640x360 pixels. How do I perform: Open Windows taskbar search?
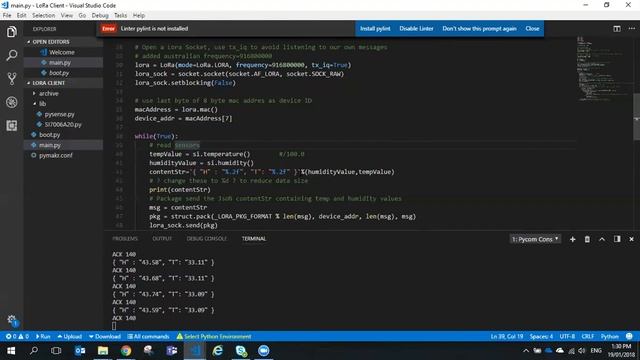click(x=34, y=351)
